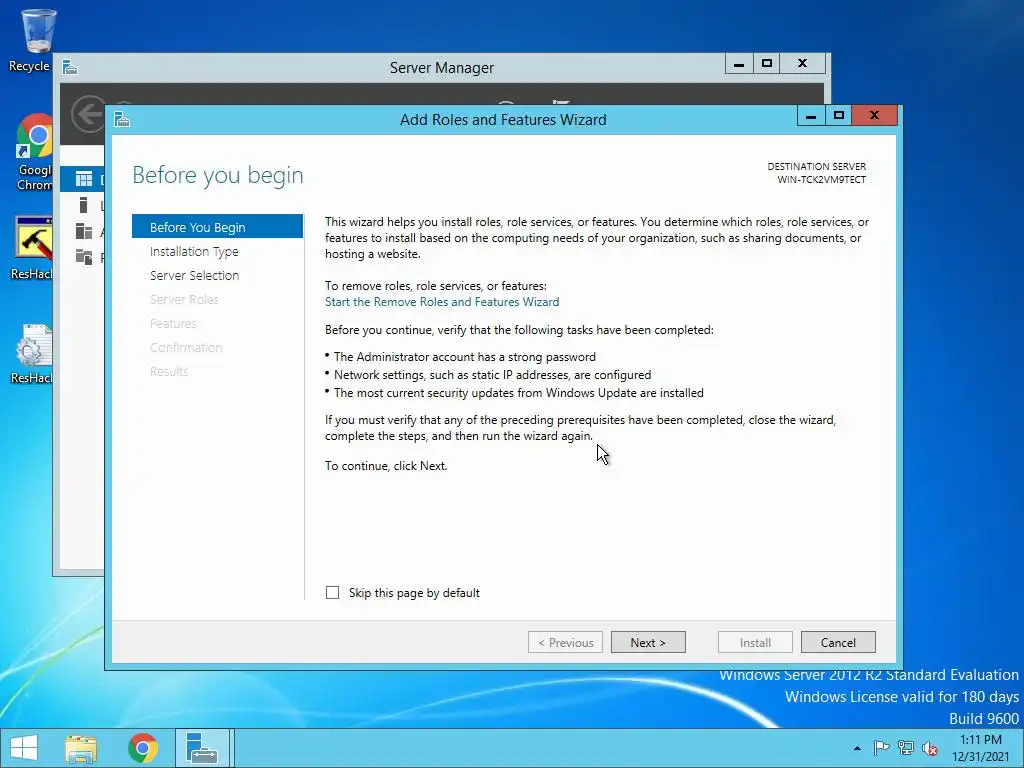Close the Add Roles and Features Wizard
1024x768 pixels.
click(874, 116)
